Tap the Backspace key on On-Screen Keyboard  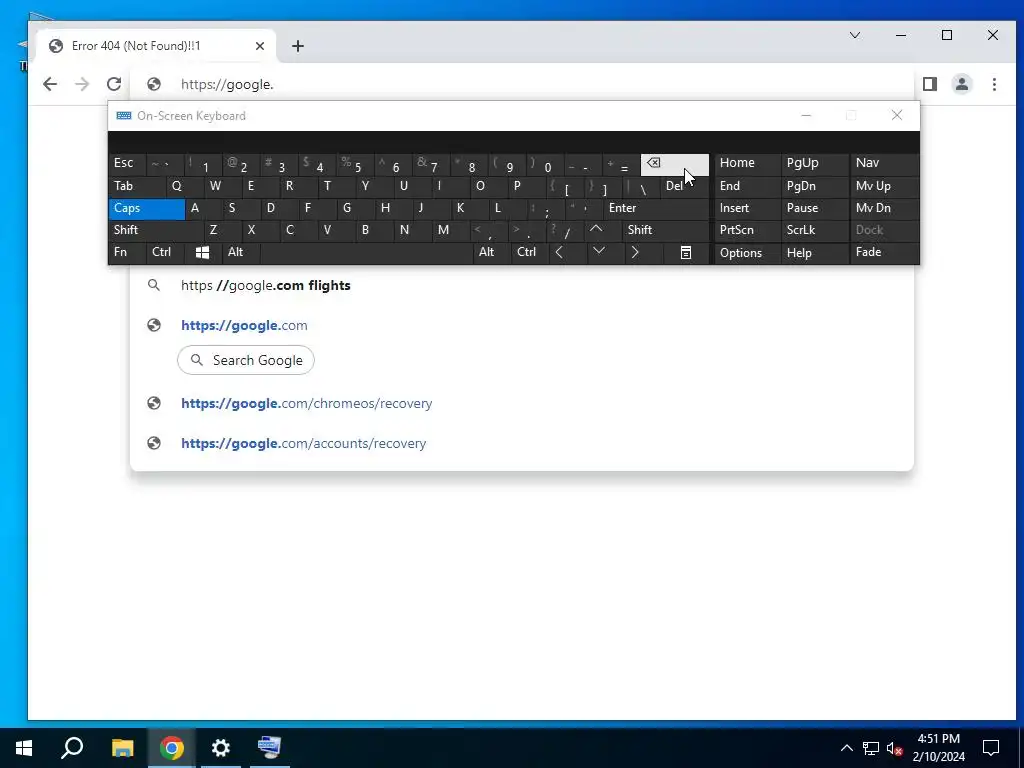point(674,165)
